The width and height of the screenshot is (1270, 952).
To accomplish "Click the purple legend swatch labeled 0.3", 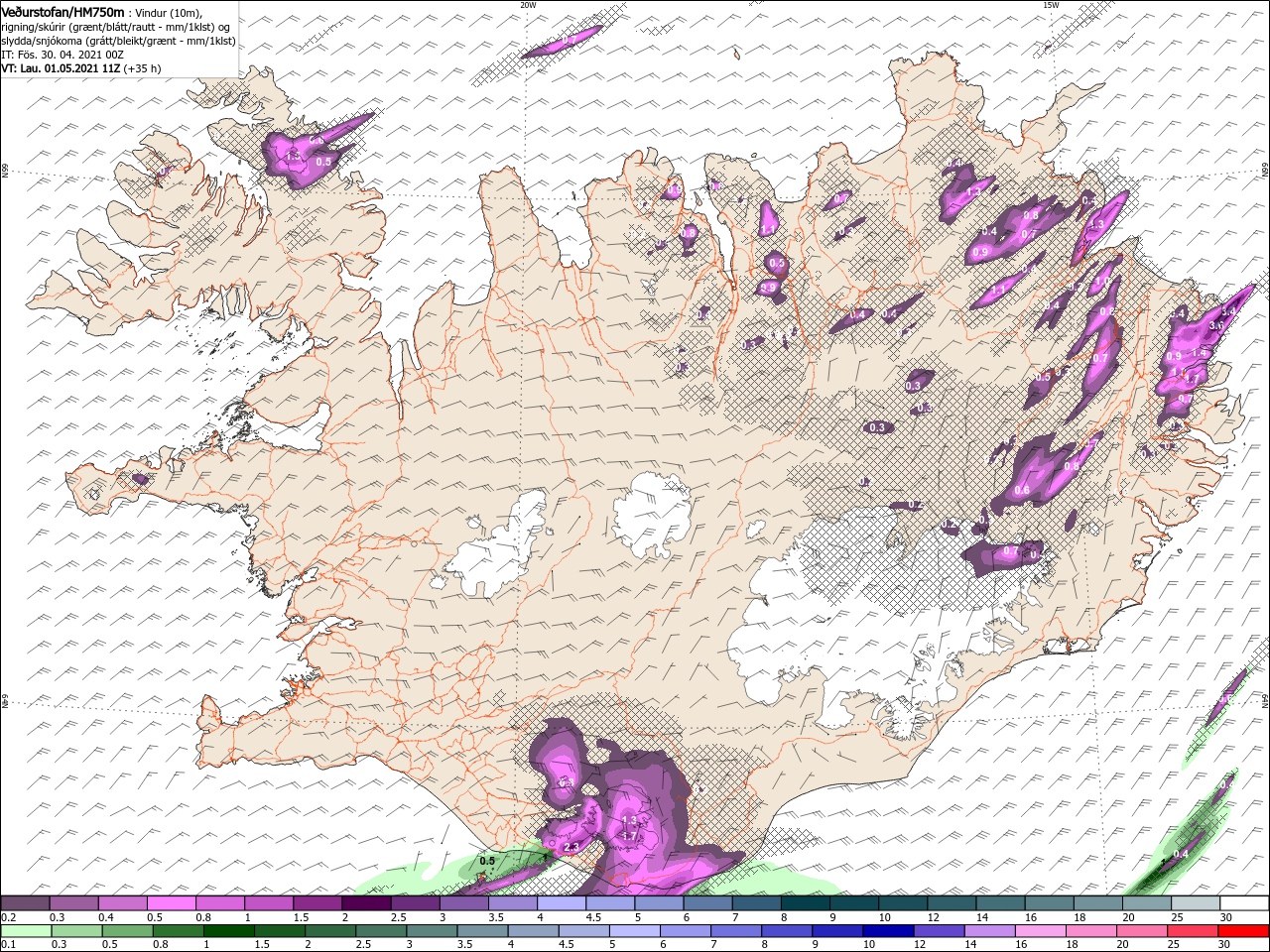I will pos(73,903).
